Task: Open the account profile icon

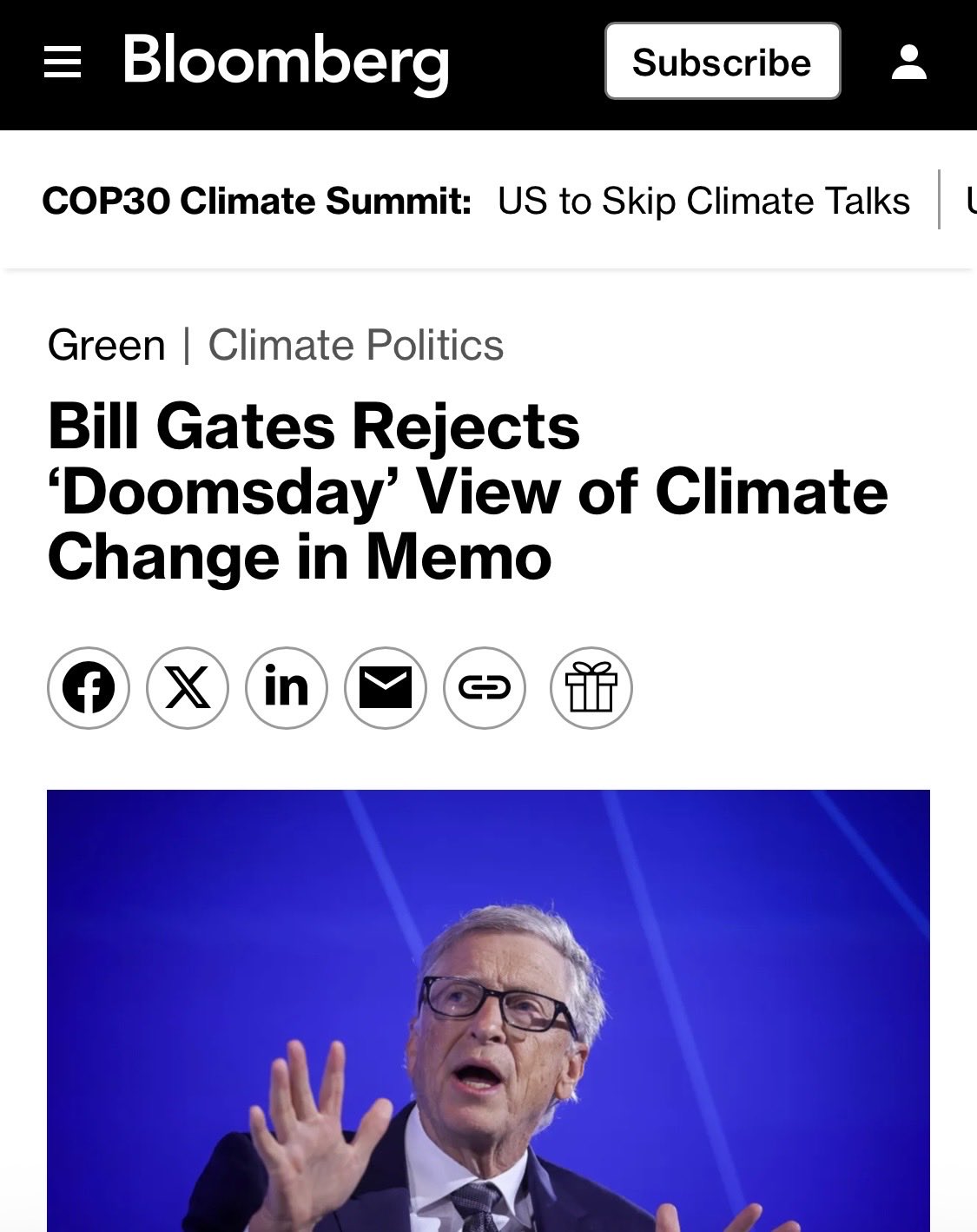Action: [908, 63]
